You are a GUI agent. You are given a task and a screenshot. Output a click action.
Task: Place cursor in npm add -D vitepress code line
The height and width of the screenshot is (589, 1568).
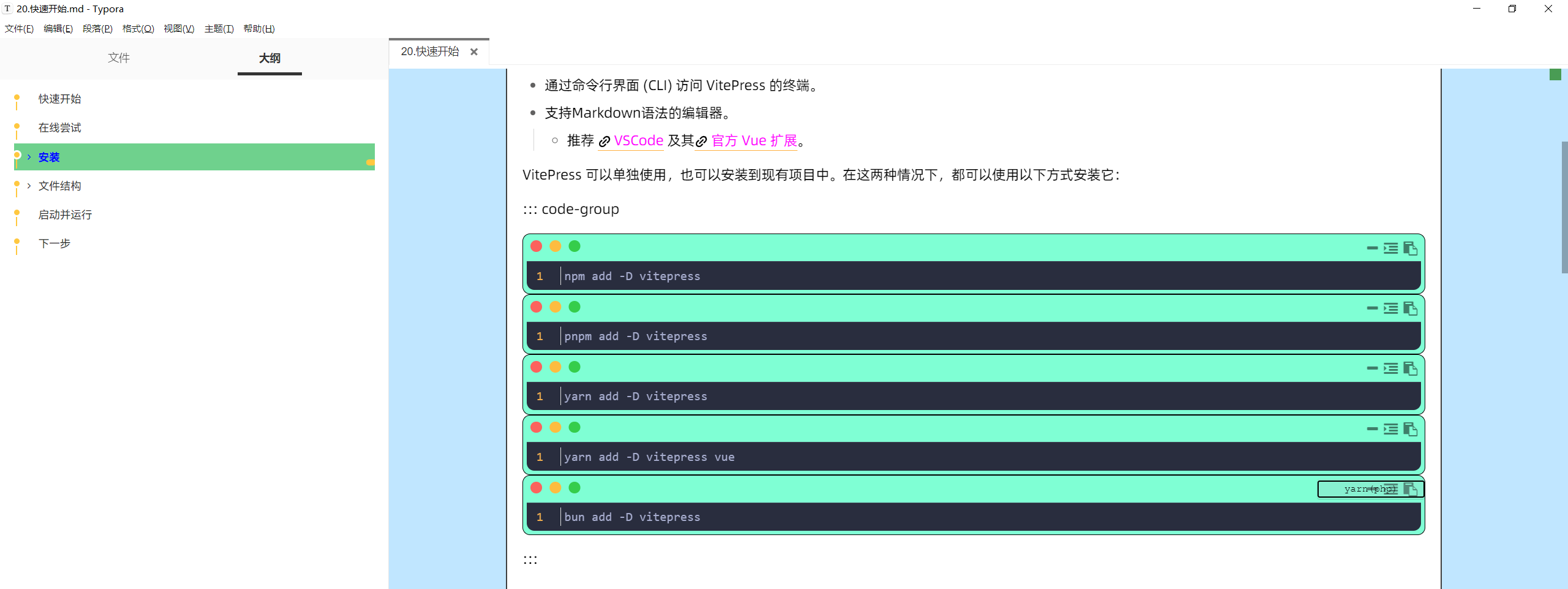[632, 276]
